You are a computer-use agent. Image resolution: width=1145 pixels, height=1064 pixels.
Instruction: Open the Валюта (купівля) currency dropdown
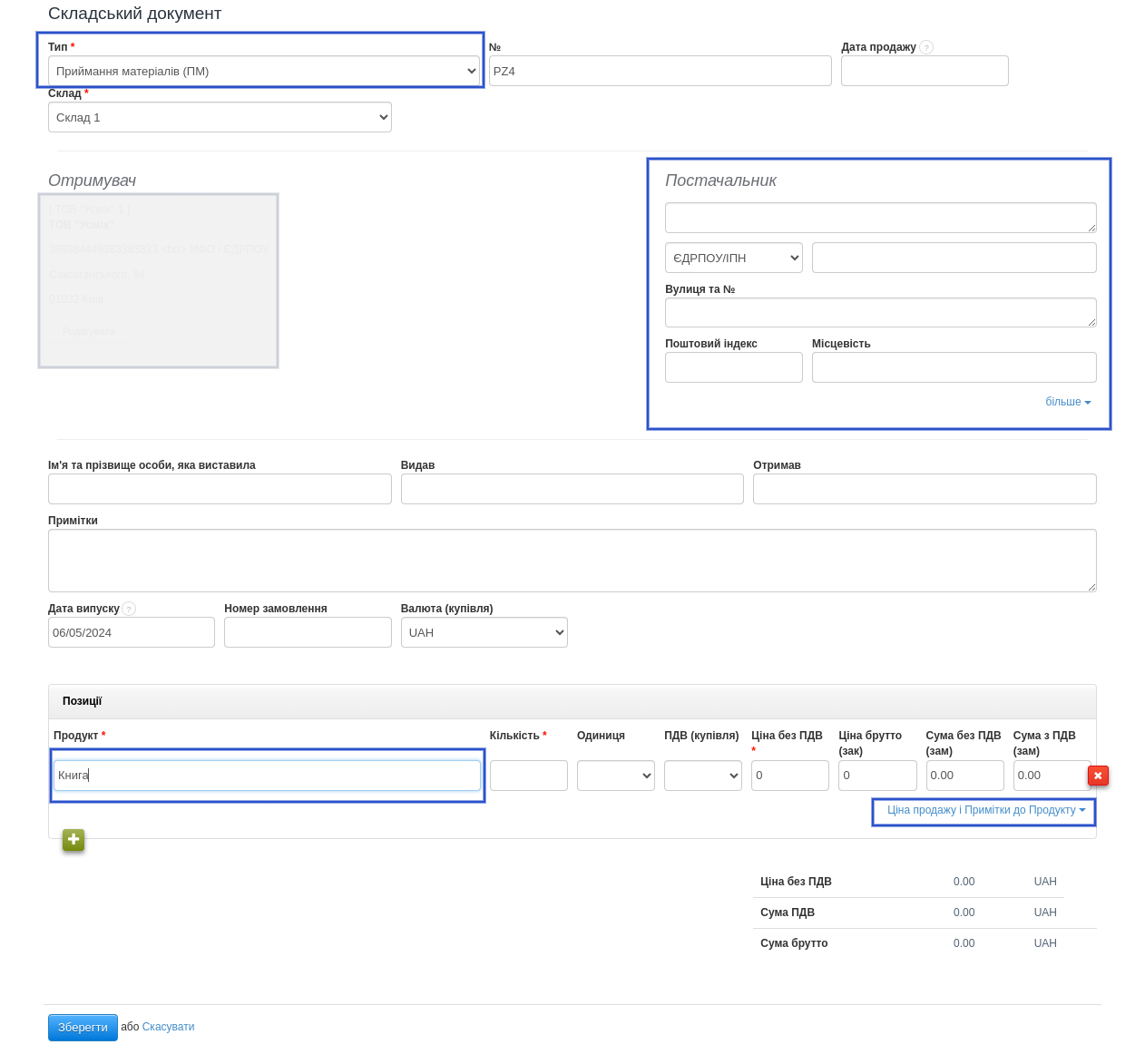pyautogui.click(x=484, y=632)
